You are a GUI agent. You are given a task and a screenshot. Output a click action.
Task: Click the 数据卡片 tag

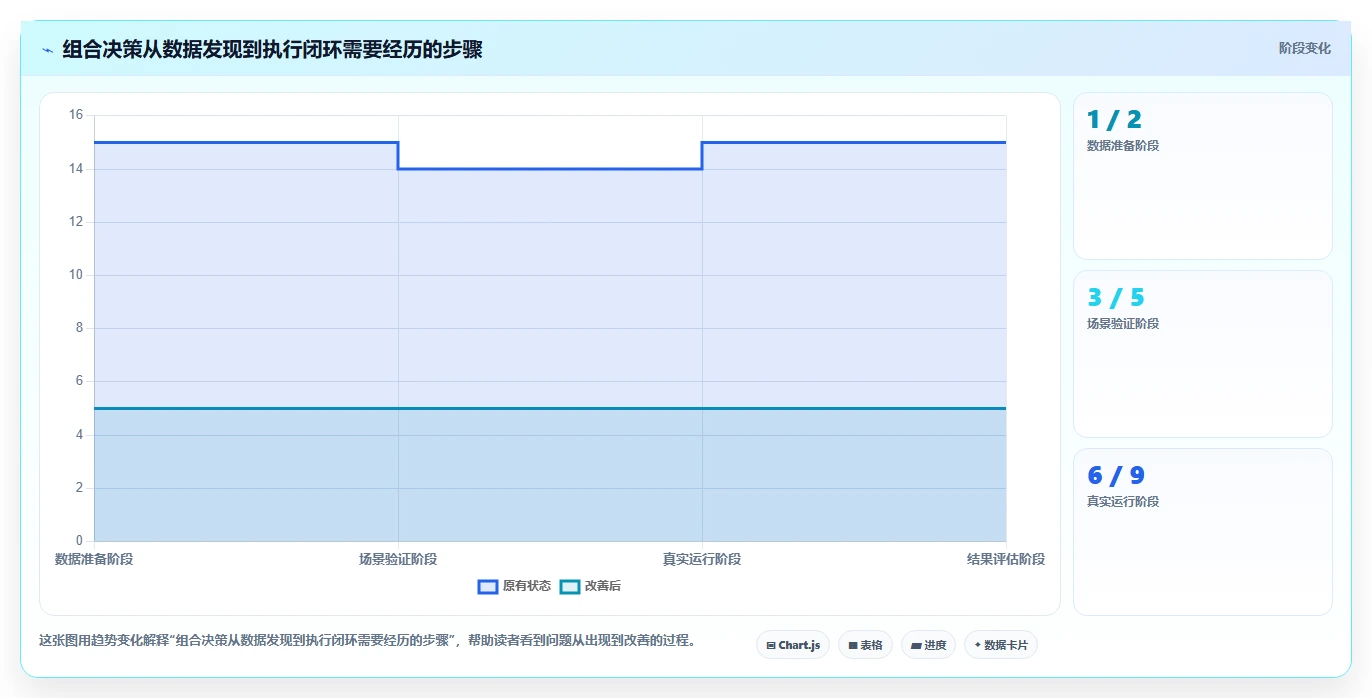point(1001,645)
